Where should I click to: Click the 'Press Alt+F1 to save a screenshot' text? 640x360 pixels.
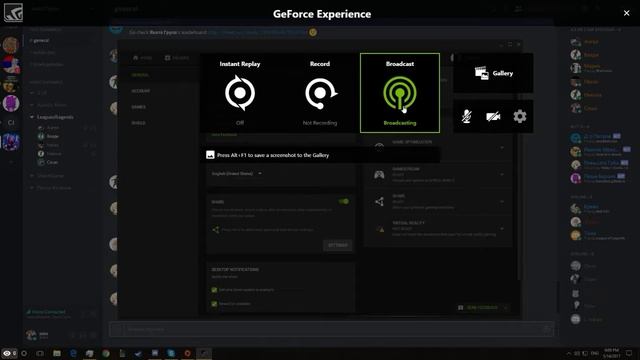tap(273, 155)
